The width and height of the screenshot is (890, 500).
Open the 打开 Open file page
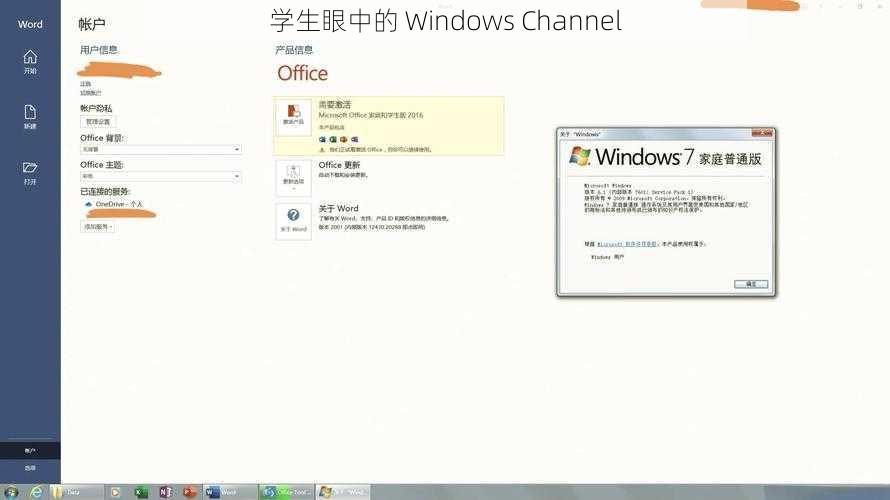coord(30,173)
